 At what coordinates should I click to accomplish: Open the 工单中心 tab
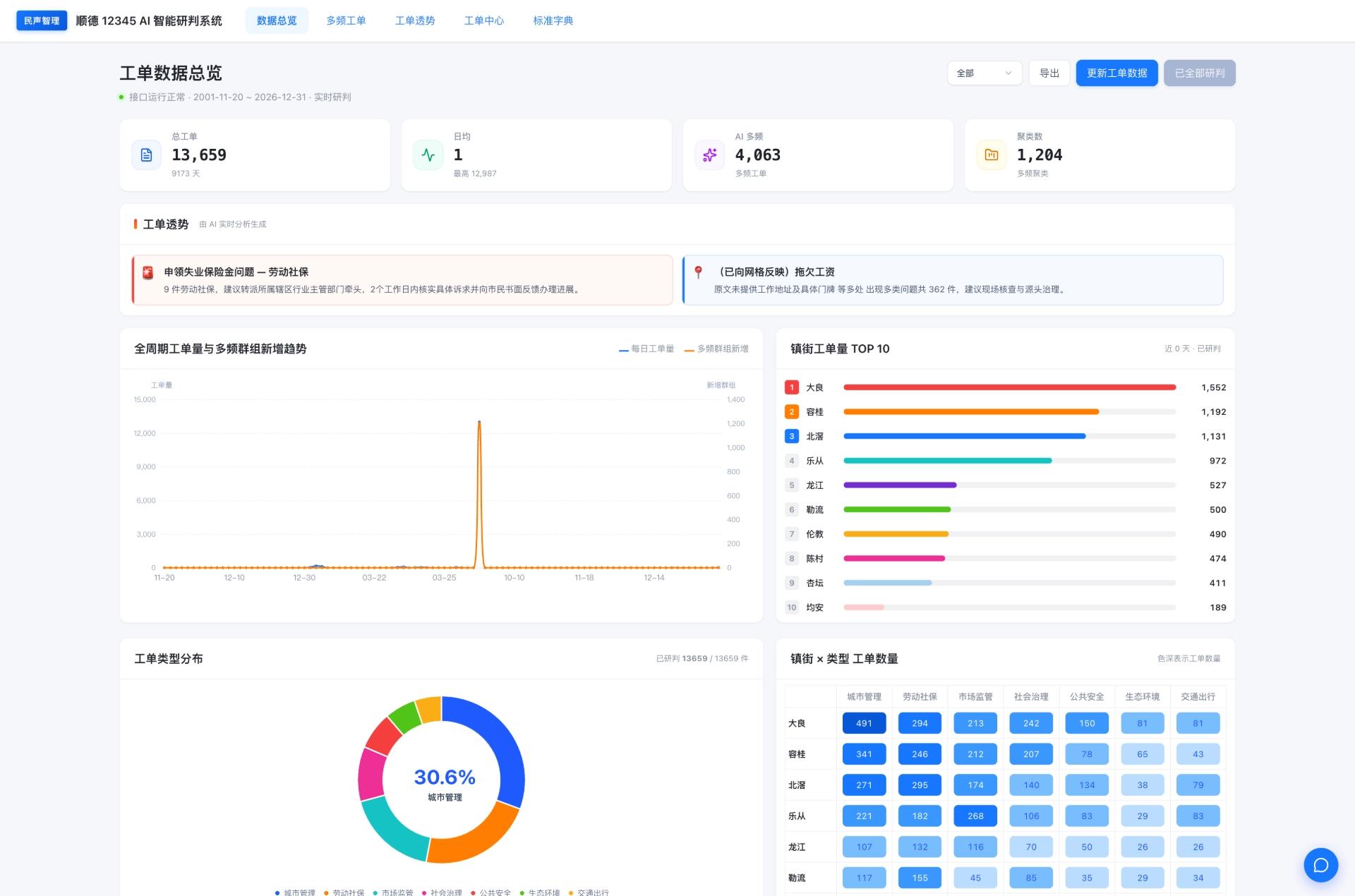484,20
